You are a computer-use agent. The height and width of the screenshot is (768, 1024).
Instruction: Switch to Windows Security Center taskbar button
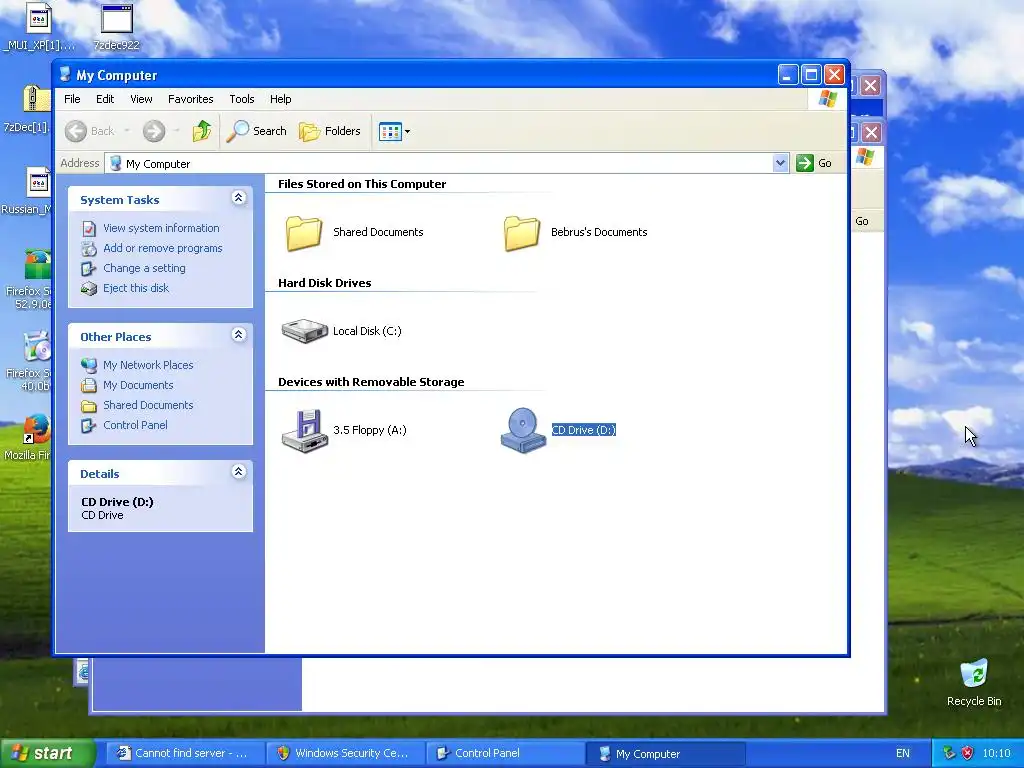[345, 754]
